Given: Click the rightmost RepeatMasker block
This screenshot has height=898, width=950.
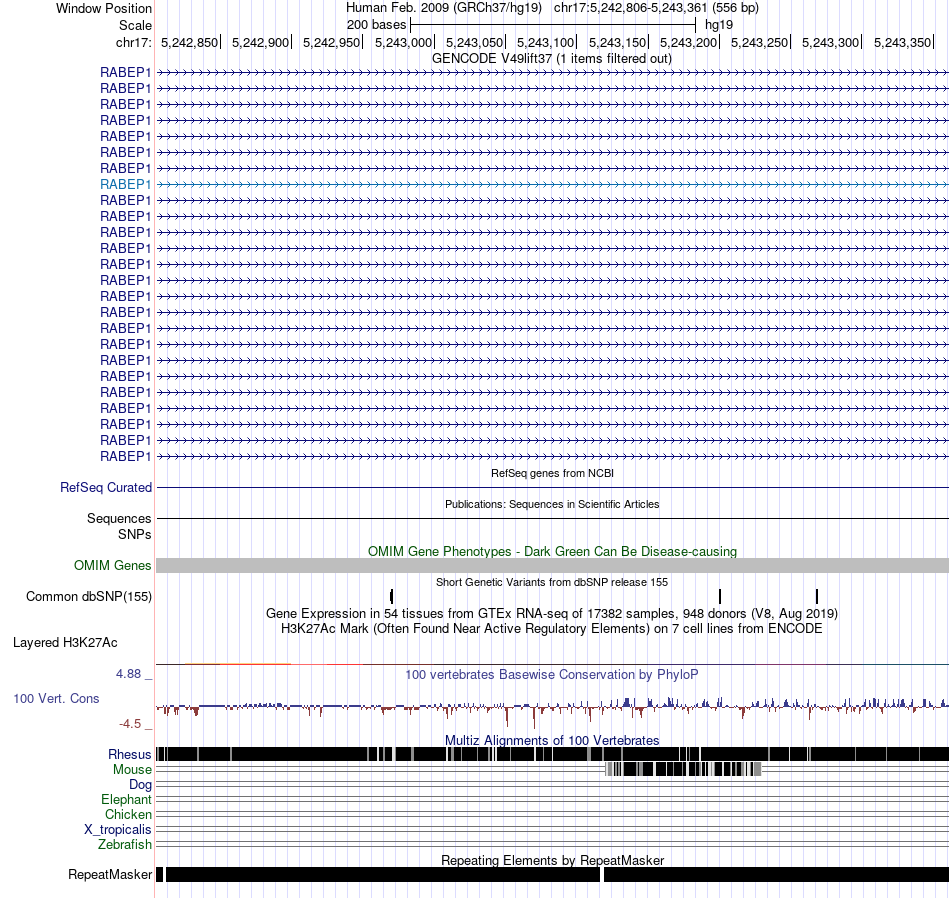Looking at the screenshot, I should tap(776, 874).
